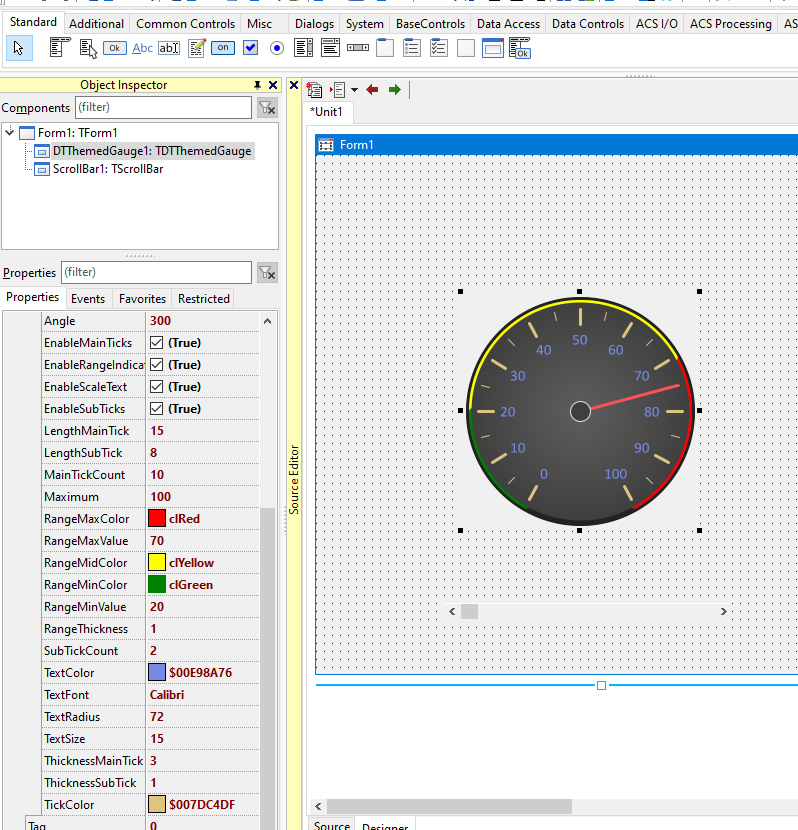Switch to the Data Access palette tab

click(x=508, y=24)
